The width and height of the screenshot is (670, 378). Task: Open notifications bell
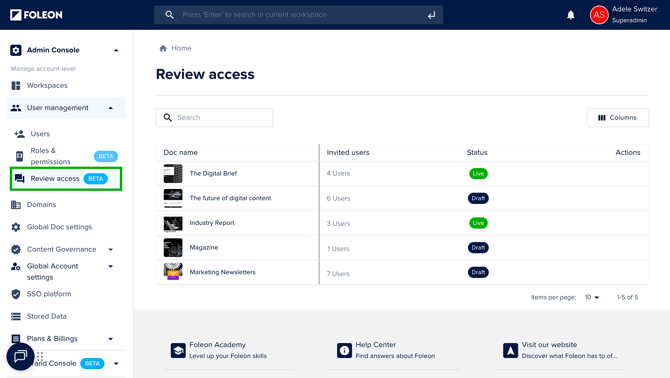coord(570,15)
